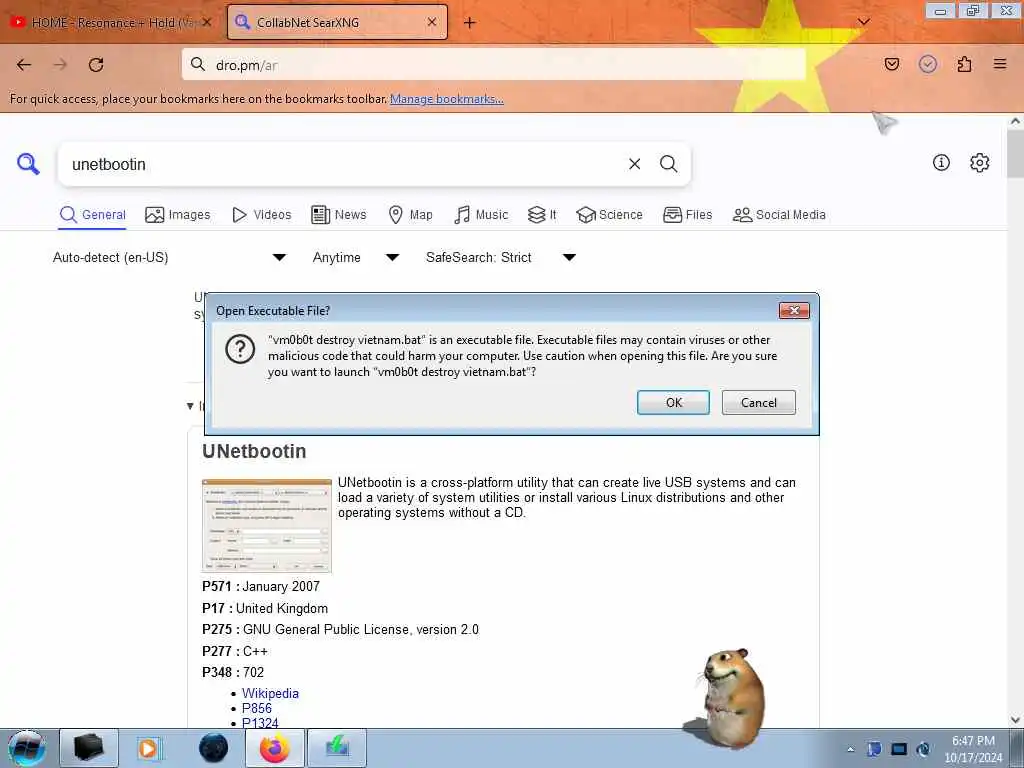
Task: Expand the SafeSearch: Strict dropdown
Action: pos(501,257)
